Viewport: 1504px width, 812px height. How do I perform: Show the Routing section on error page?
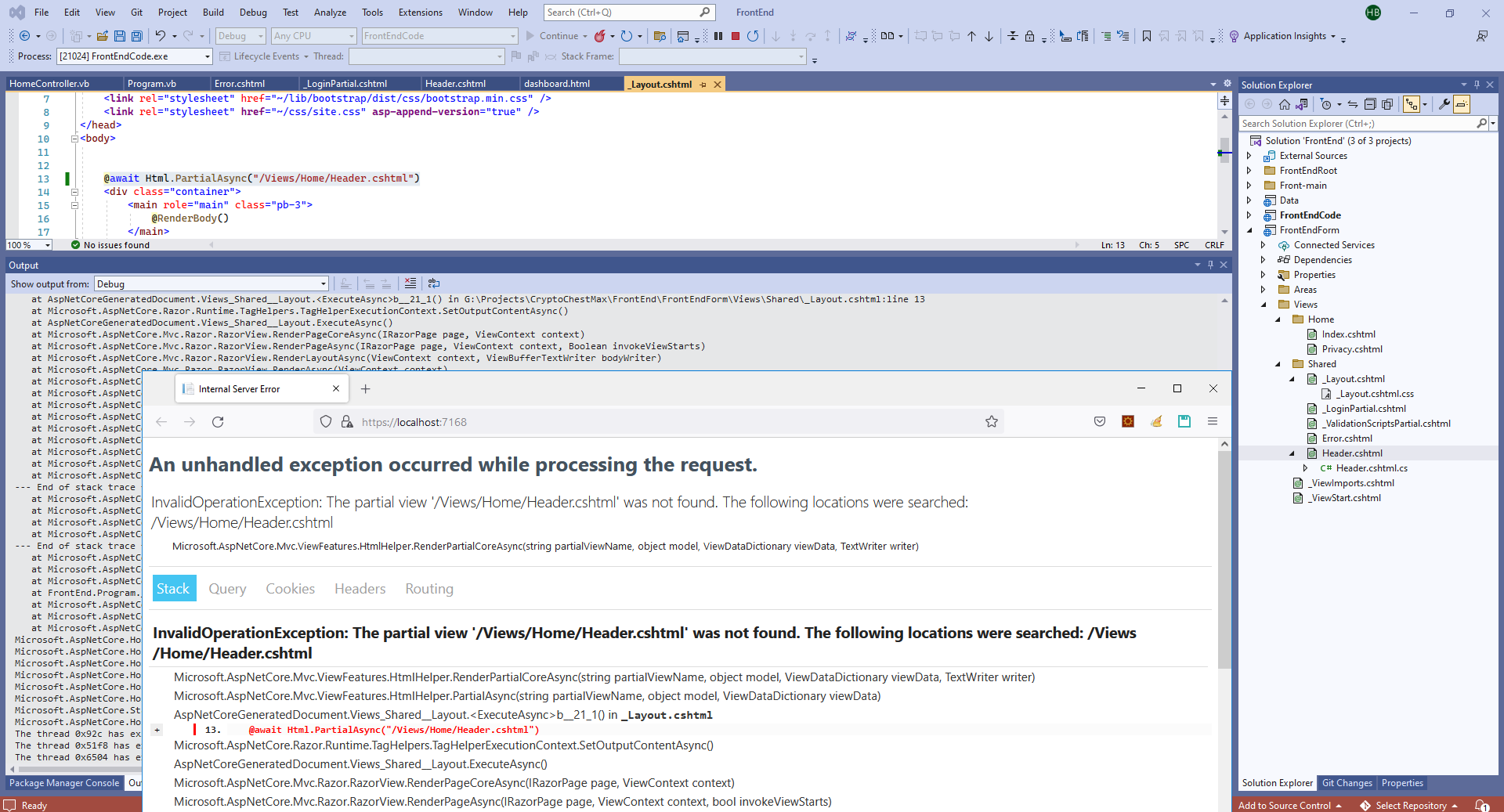click(x=429, y=589)
